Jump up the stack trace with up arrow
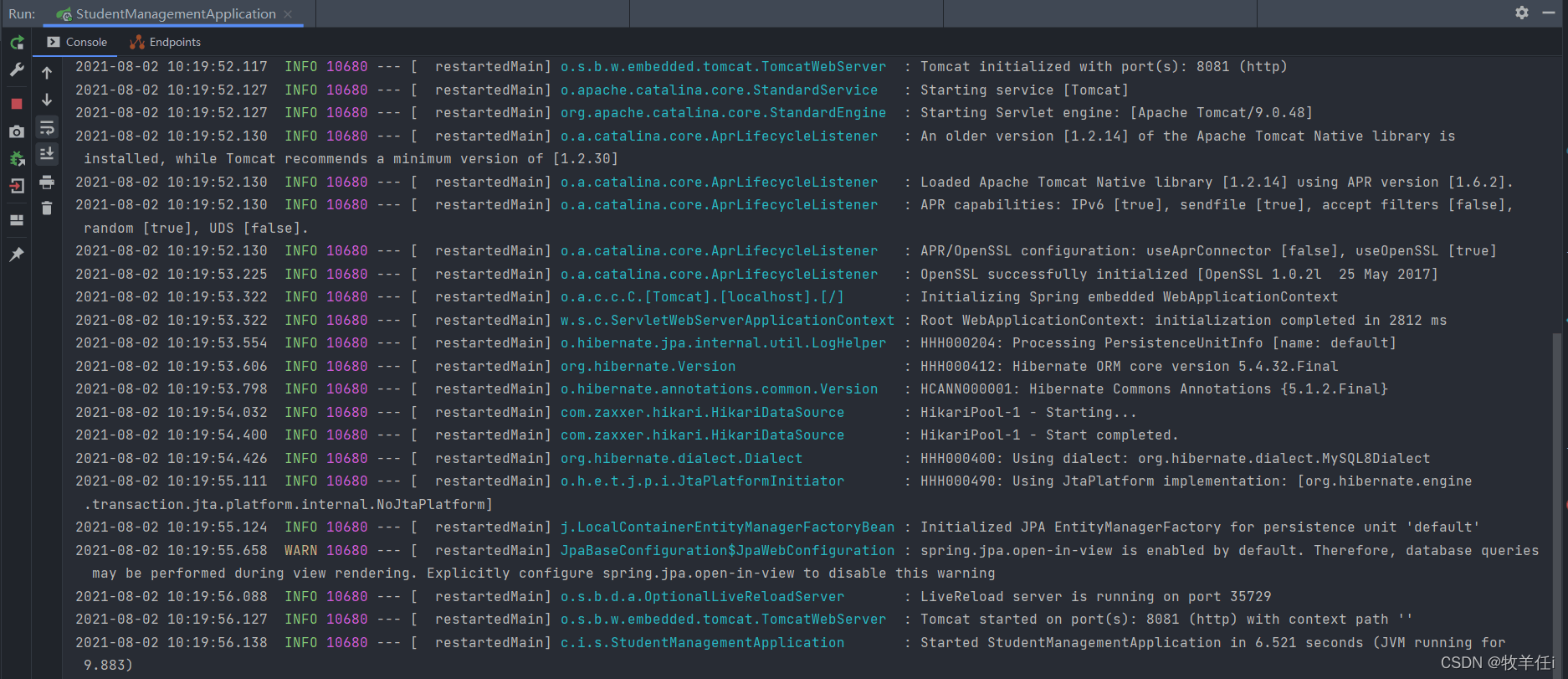Viewport: 1568px width, 679px height. [47, 73]
